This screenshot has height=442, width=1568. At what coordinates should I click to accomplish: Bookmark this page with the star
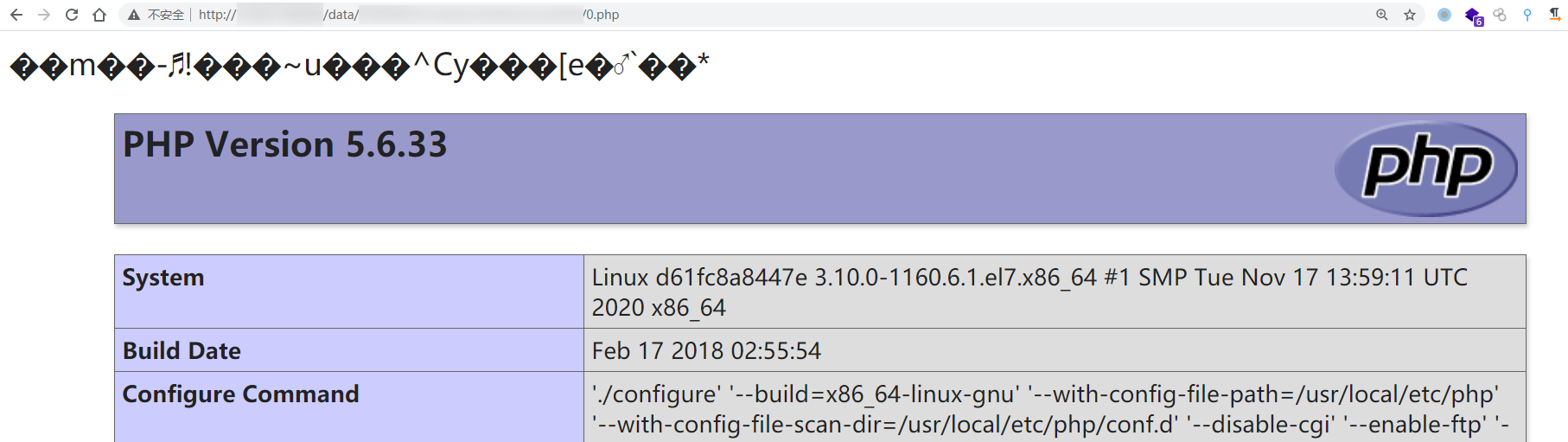[x=1410, y=15]
